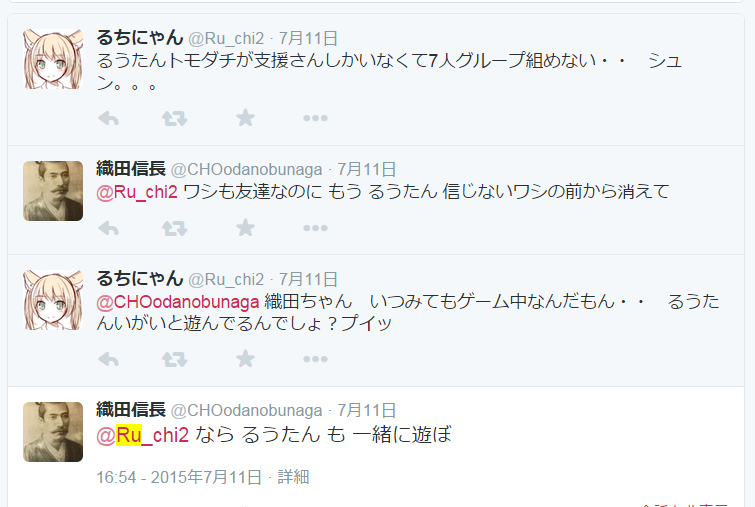Screen dimensions: 755x507
Task: Retweet the first るちにゃん tweet
Action: [174, 118]
